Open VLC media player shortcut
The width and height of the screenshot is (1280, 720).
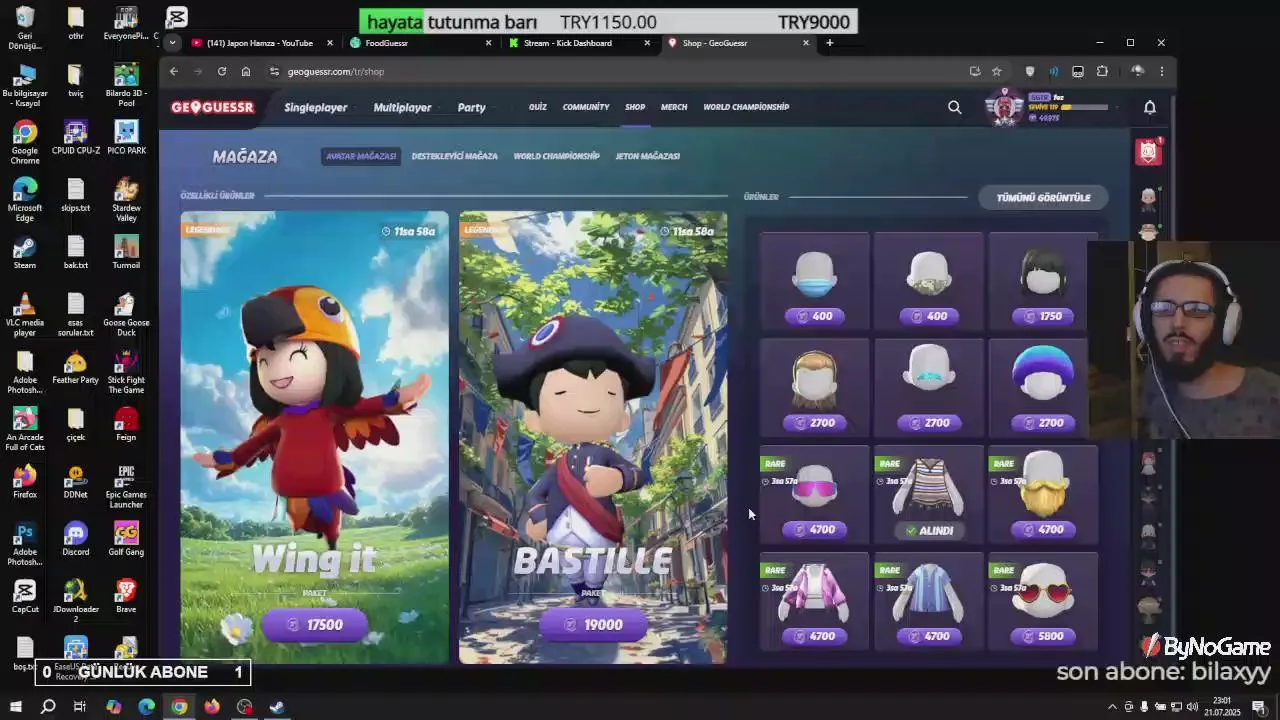(x=25, y=315)
